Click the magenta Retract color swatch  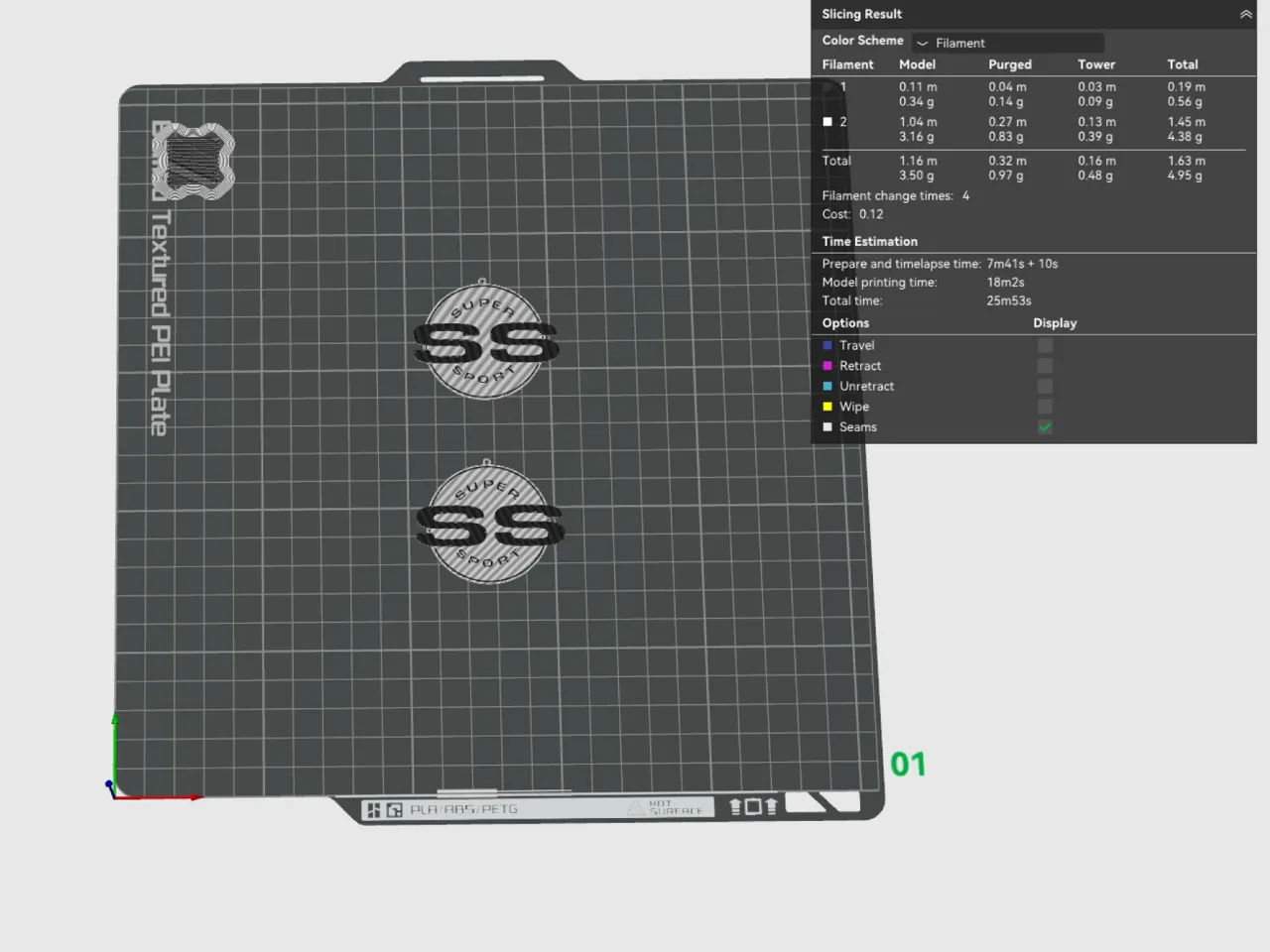(827, 366)
